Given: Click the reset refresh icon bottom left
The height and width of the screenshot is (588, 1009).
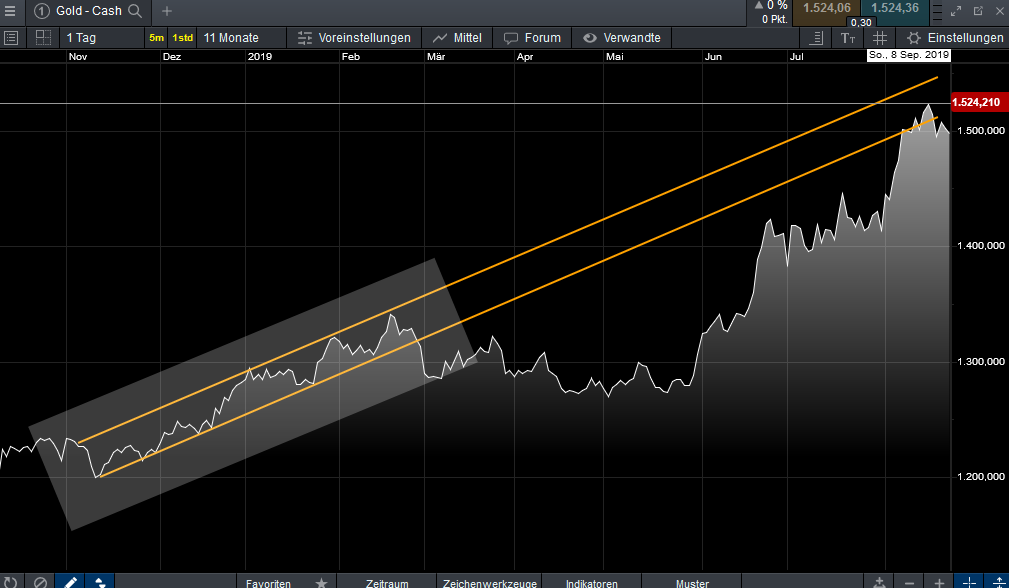Looking at the screenshot, I should pos(10,582).
